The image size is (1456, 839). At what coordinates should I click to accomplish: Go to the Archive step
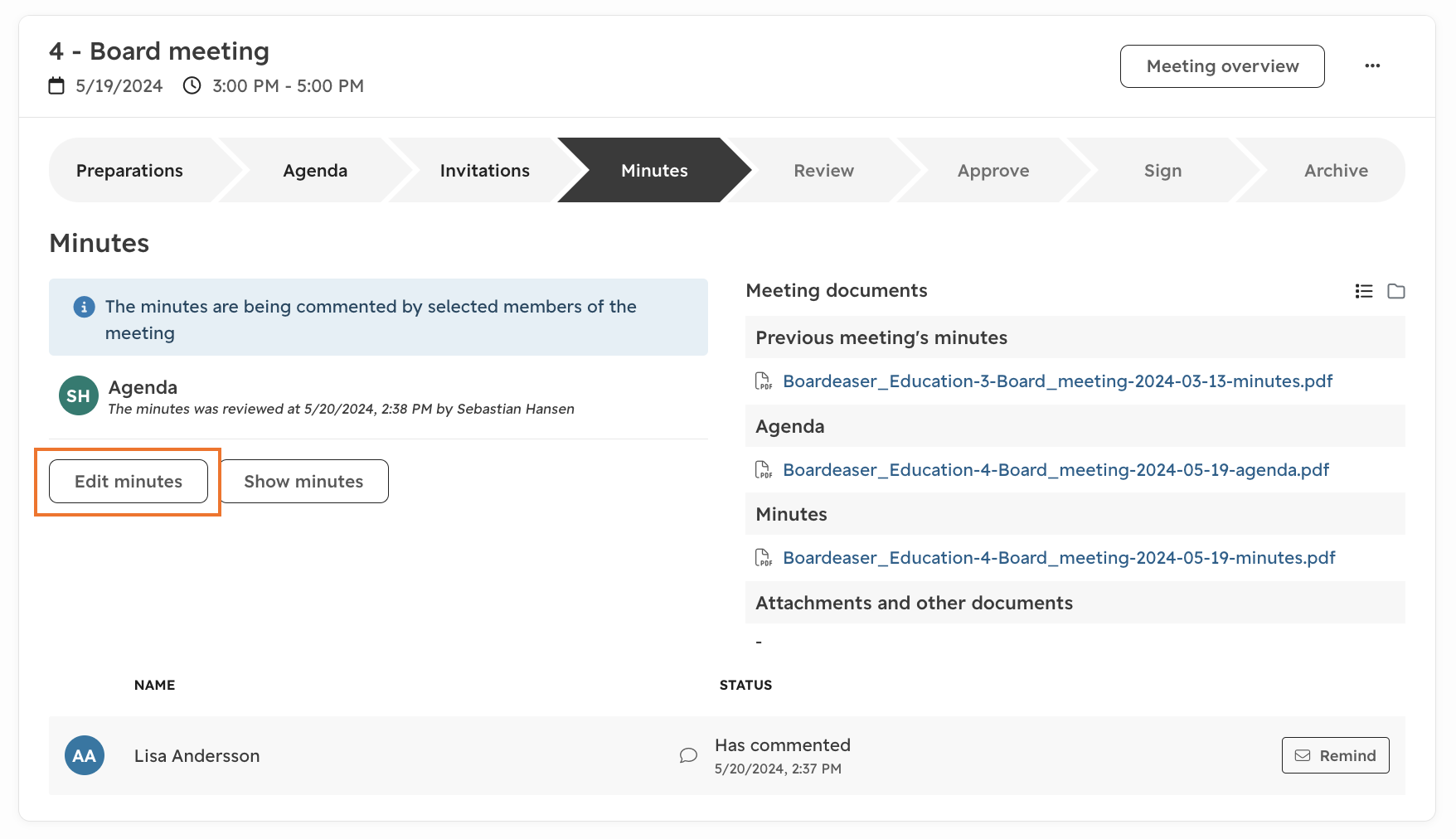1336,170
